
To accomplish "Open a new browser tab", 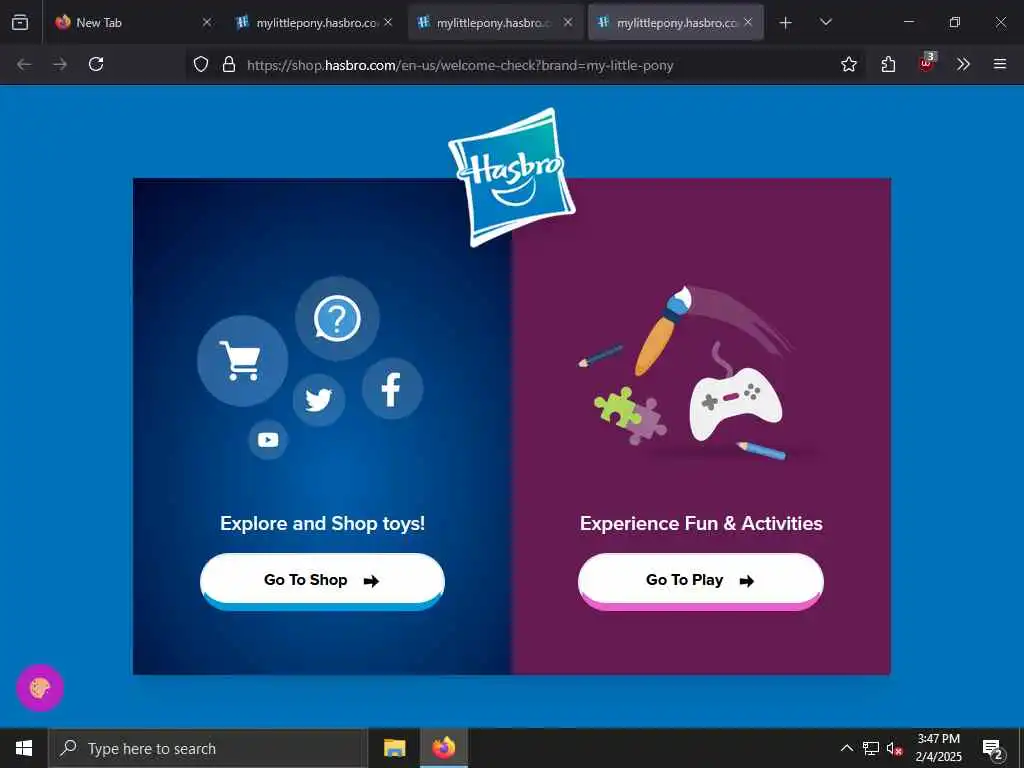I will (786, 23).
